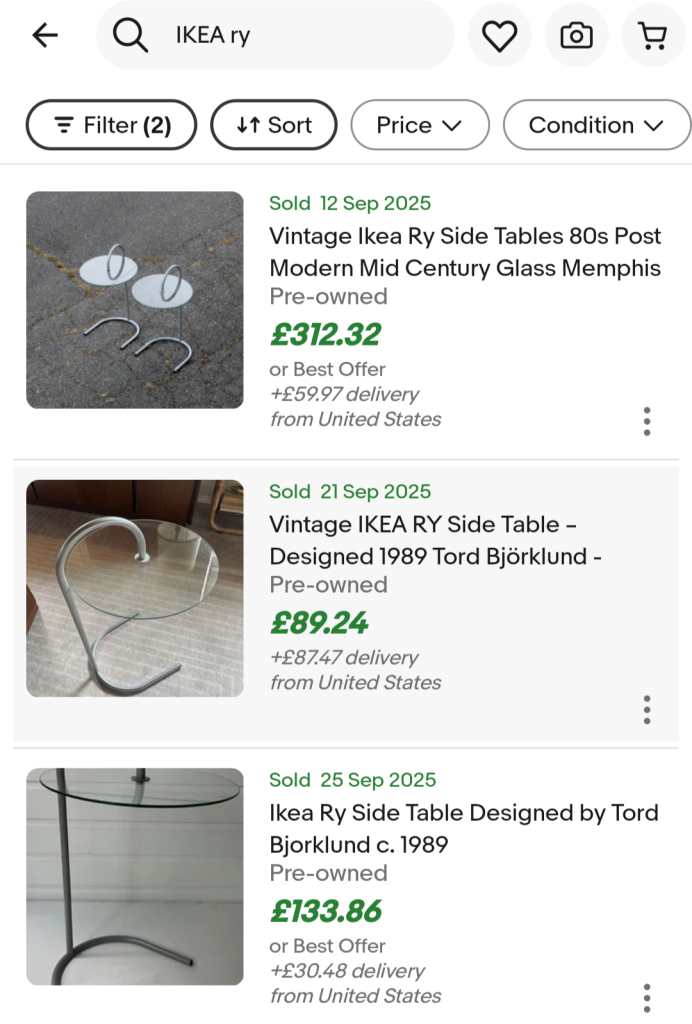Viewport: 692px width, 1024px height.
Task: Open "Vintage Ikea Ry Side Tables 80s" listing
Action: [465, 252]
